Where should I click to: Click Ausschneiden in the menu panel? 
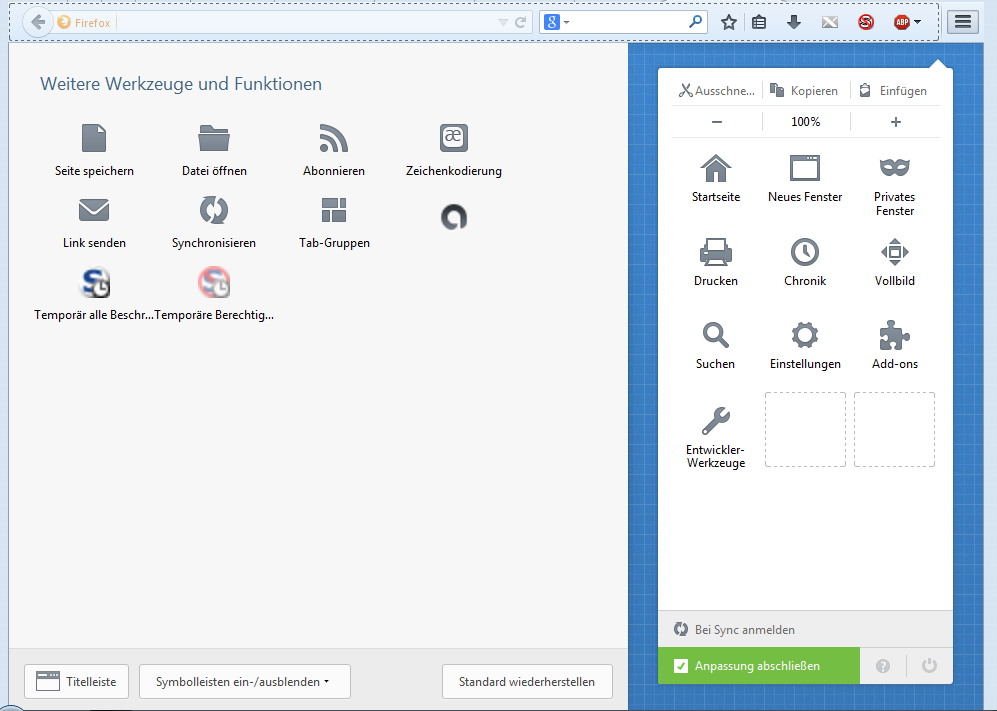[717, 91]
